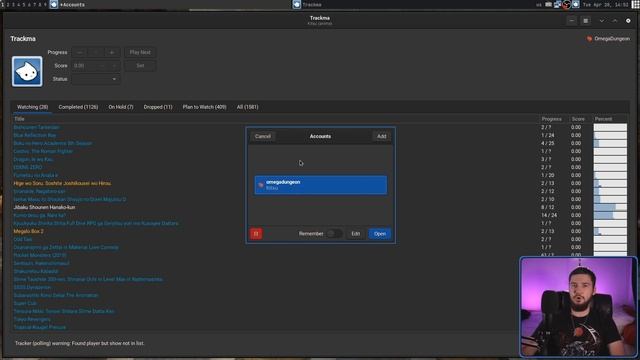Click the Accounts window icon in top panel

54,4
